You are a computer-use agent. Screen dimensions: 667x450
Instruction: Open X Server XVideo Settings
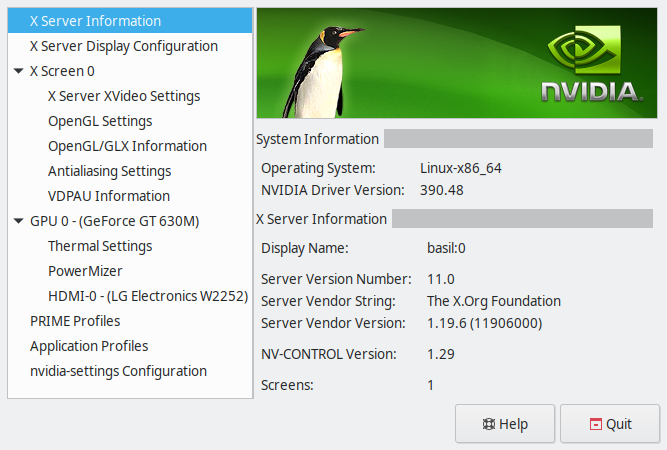[124, 96]
